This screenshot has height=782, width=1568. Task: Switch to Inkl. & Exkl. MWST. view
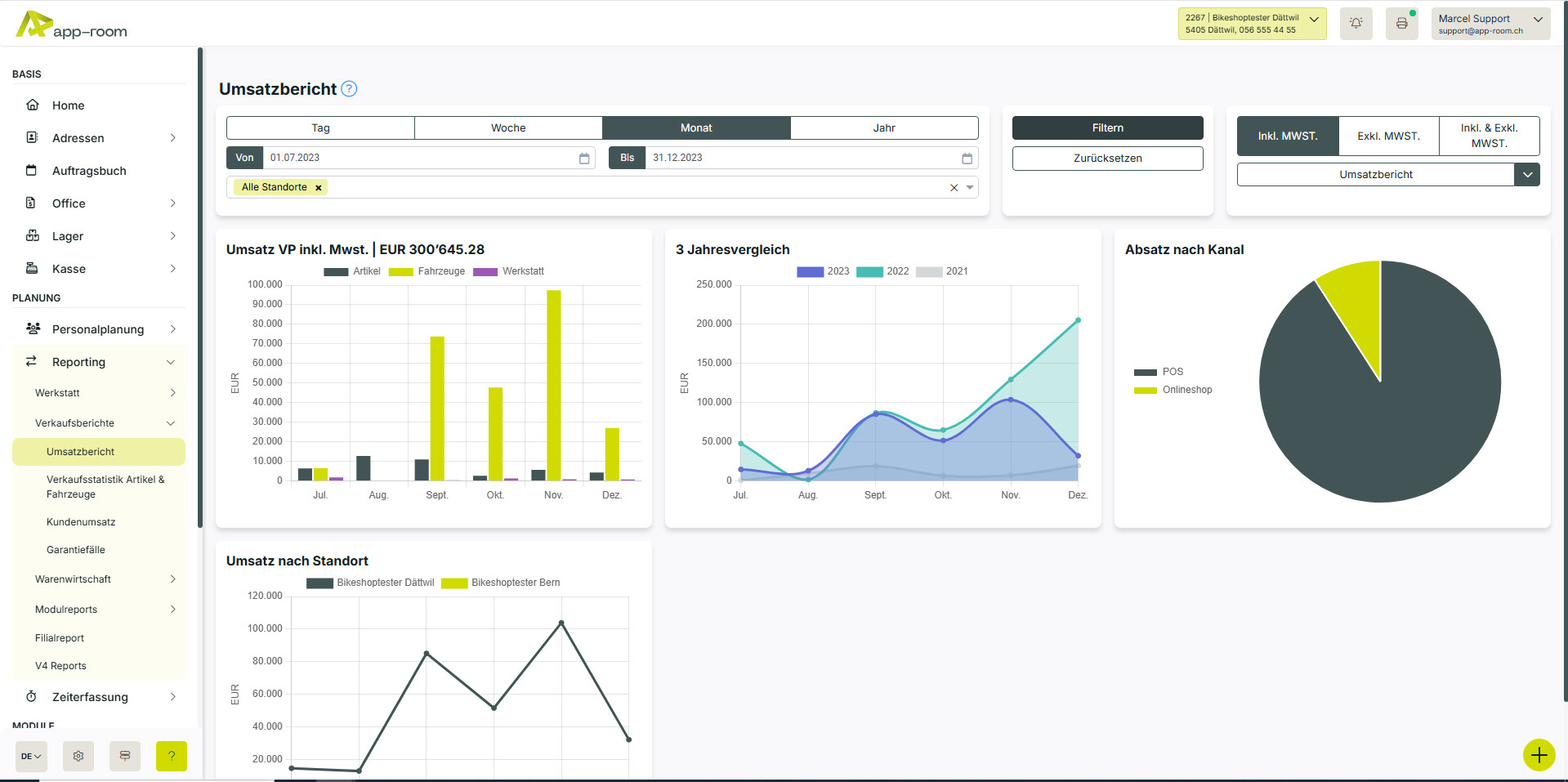[x=1489, y=136]
